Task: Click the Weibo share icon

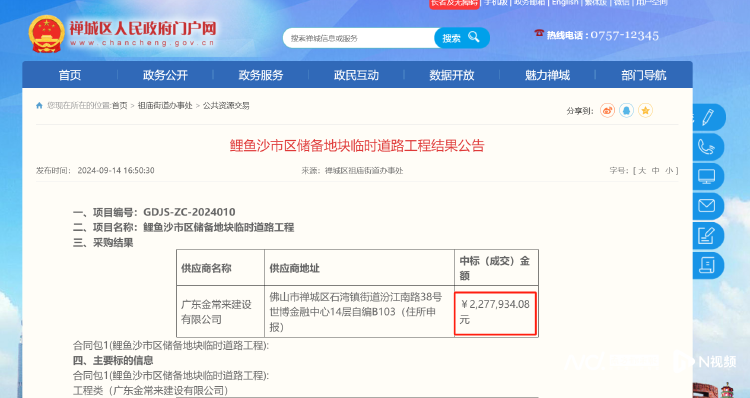Action: coord(607,111)
